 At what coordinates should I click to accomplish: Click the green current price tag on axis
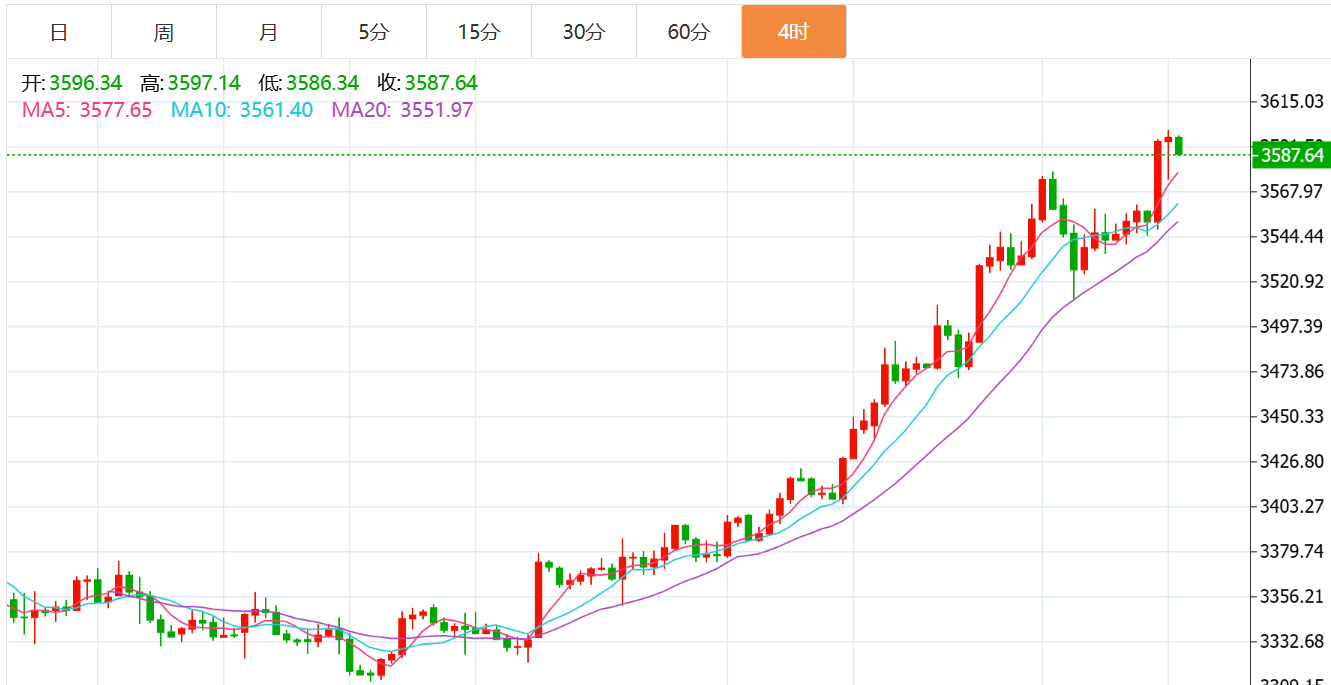click(1290, 155)
